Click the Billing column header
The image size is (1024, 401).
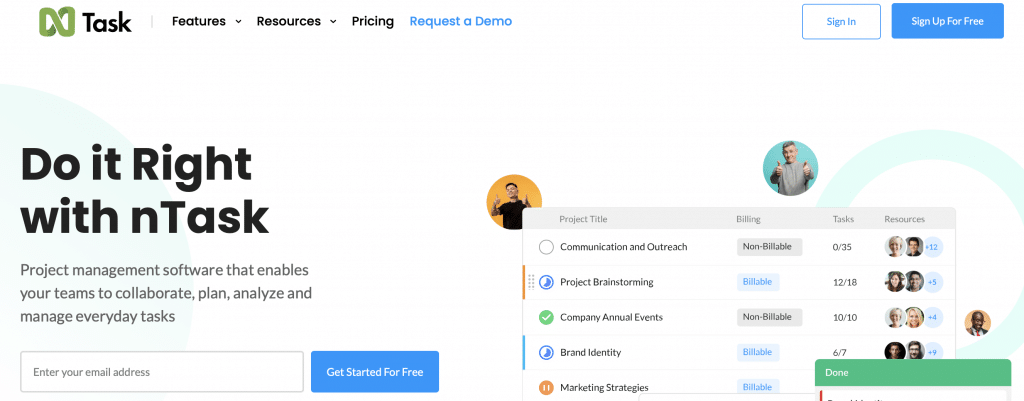[x=748, y=219]
